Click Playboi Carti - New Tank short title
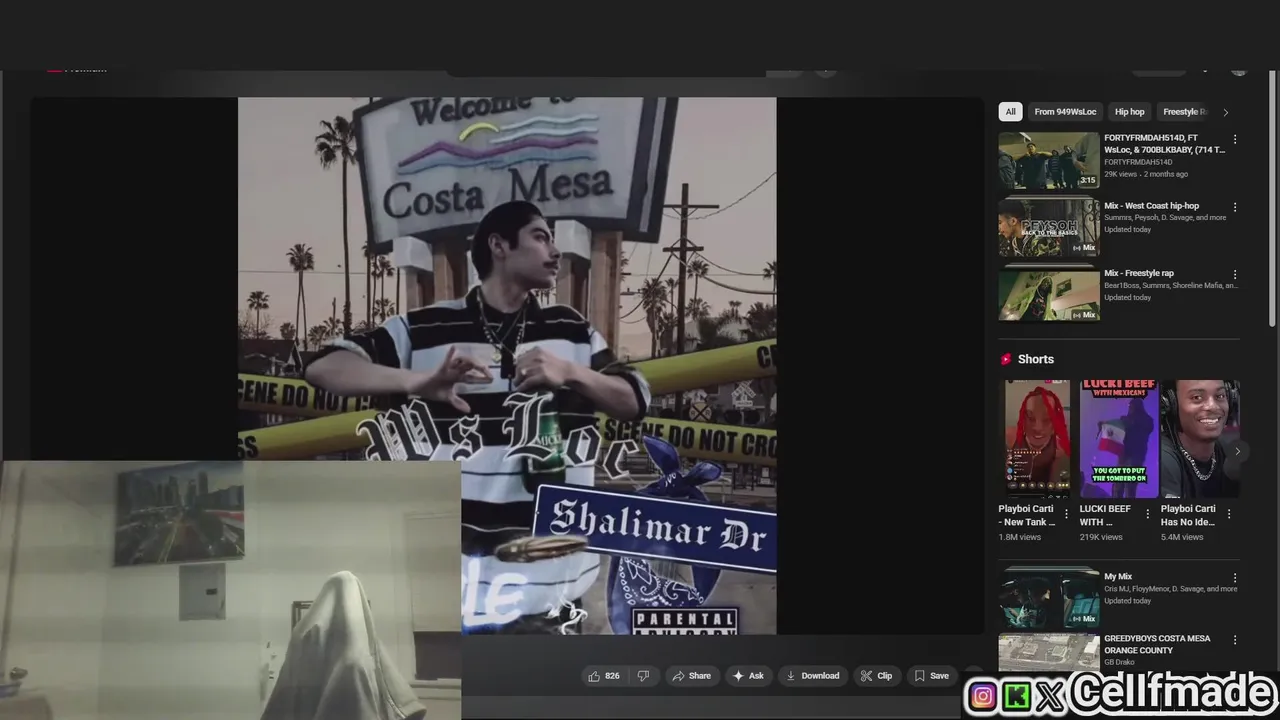The image size is (1280, 720). tap(1027, 515)
